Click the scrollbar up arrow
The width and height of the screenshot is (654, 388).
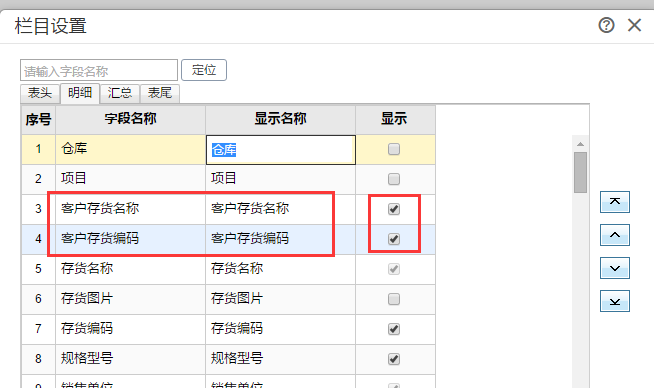580,144
